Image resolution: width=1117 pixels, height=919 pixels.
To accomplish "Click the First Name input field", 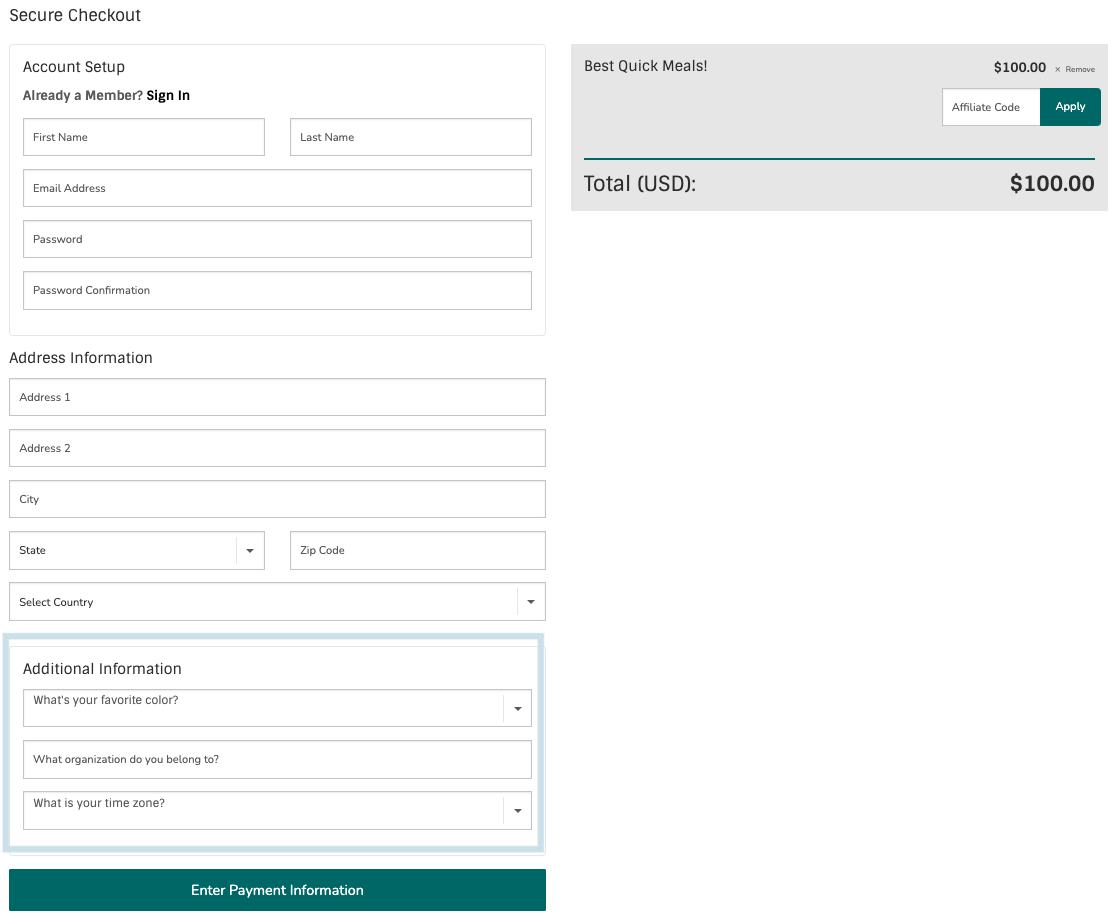I will pyautogui.click(x=144, y=137).
